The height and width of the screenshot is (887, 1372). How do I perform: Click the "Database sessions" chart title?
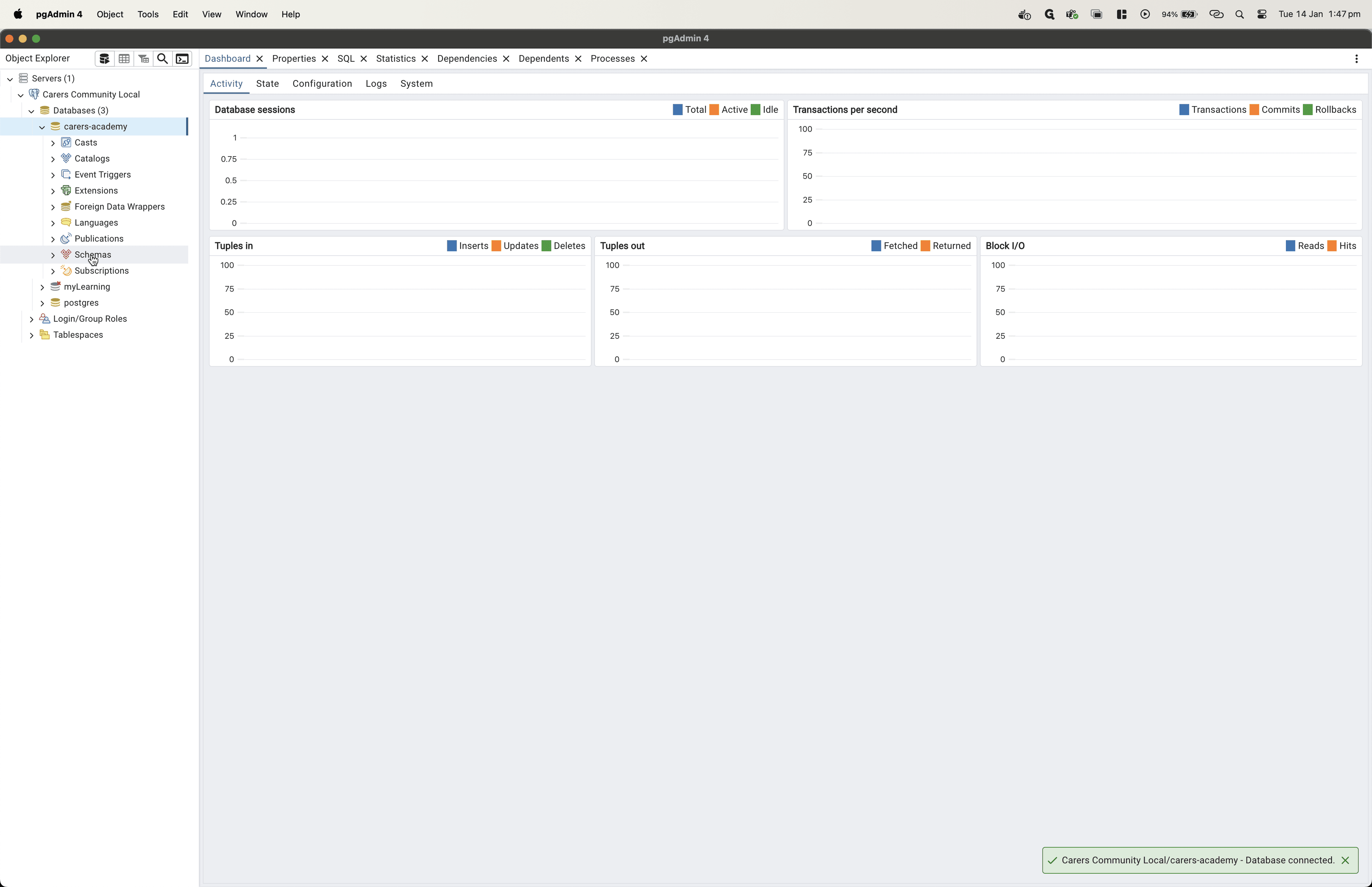pos(254,109)
